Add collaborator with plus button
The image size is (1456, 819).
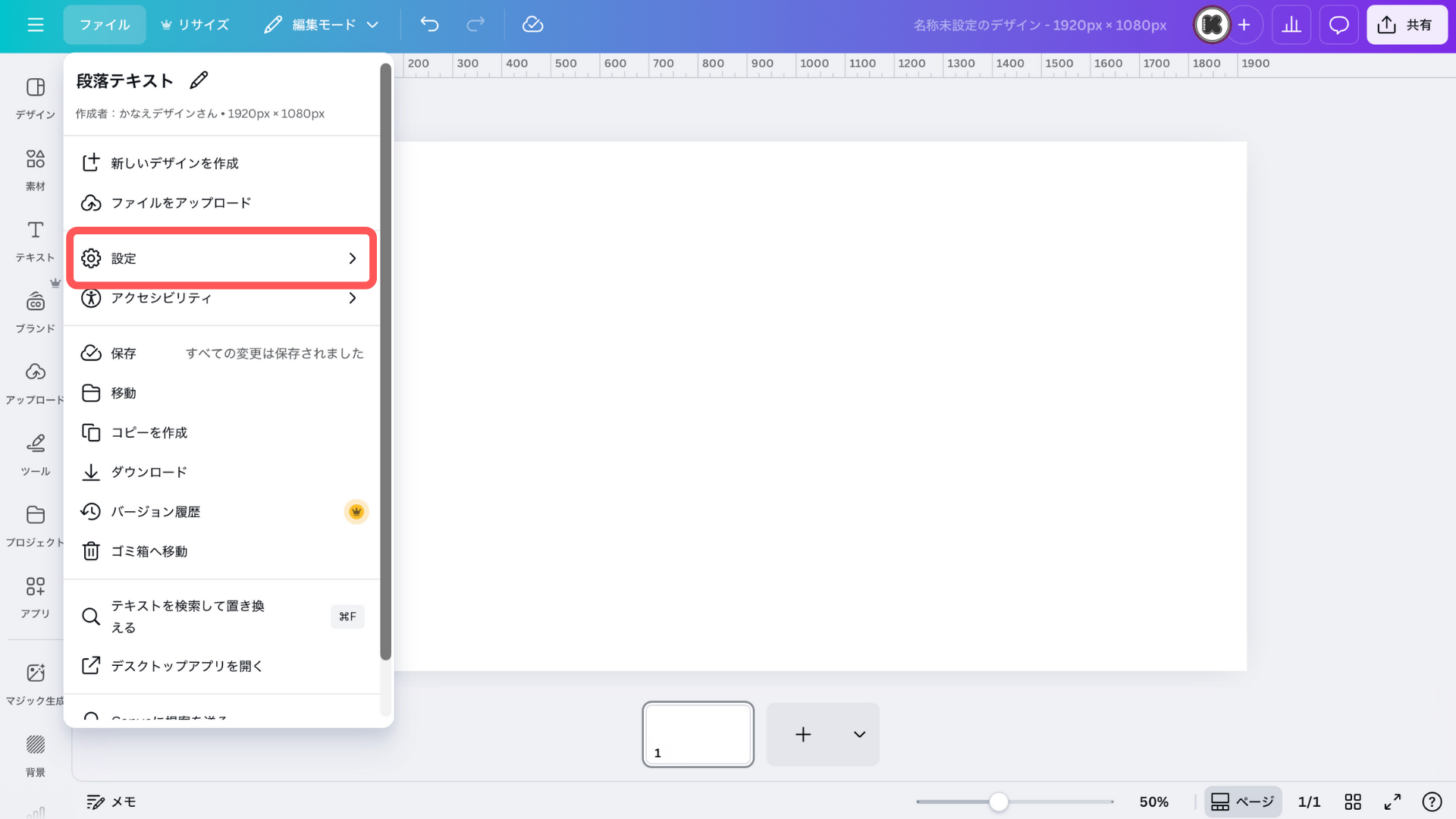tap(1244, 25)
